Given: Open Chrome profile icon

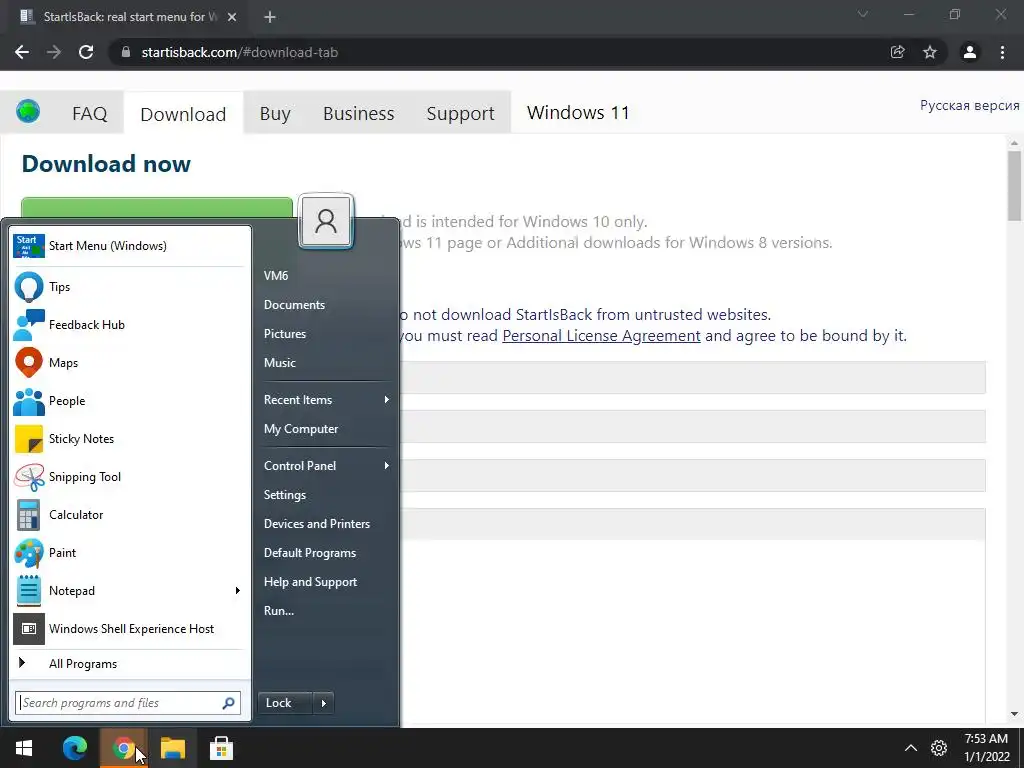Looking at the screenshot, I should 970,52.
